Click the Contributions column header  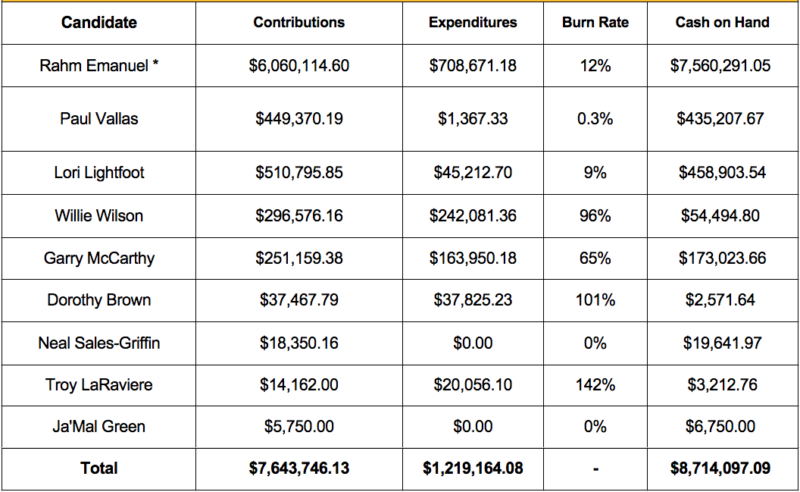pyautogui.click(x=299, y=21)
